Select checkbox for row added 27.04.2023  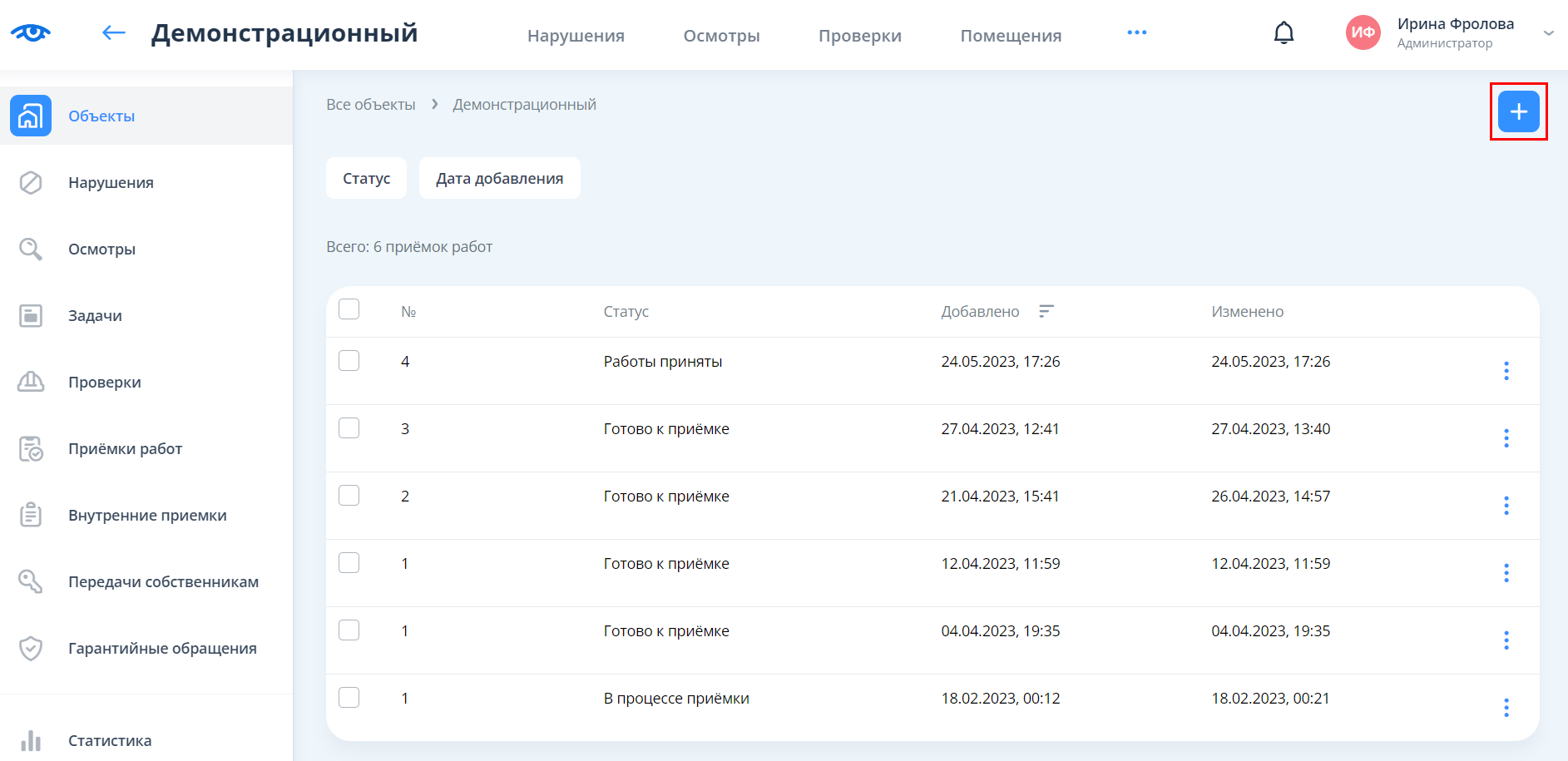pyautogui.click(x=349, y=428)
